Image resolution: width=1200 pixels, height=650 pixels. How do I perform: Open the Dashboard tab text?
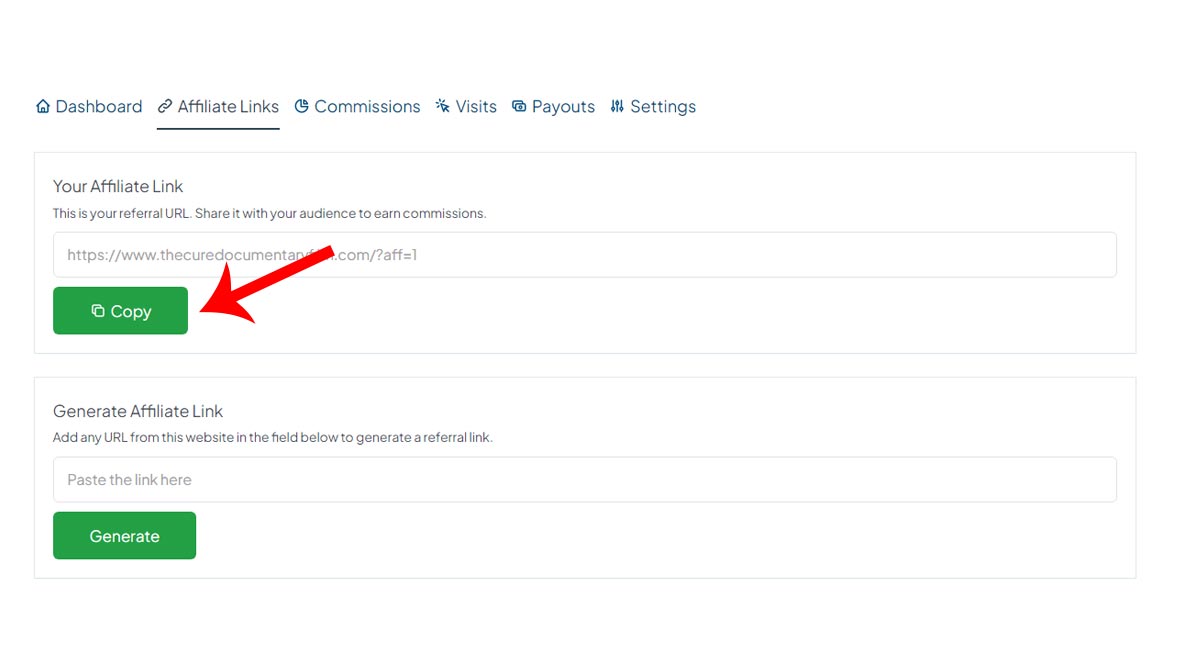[99, 106]
